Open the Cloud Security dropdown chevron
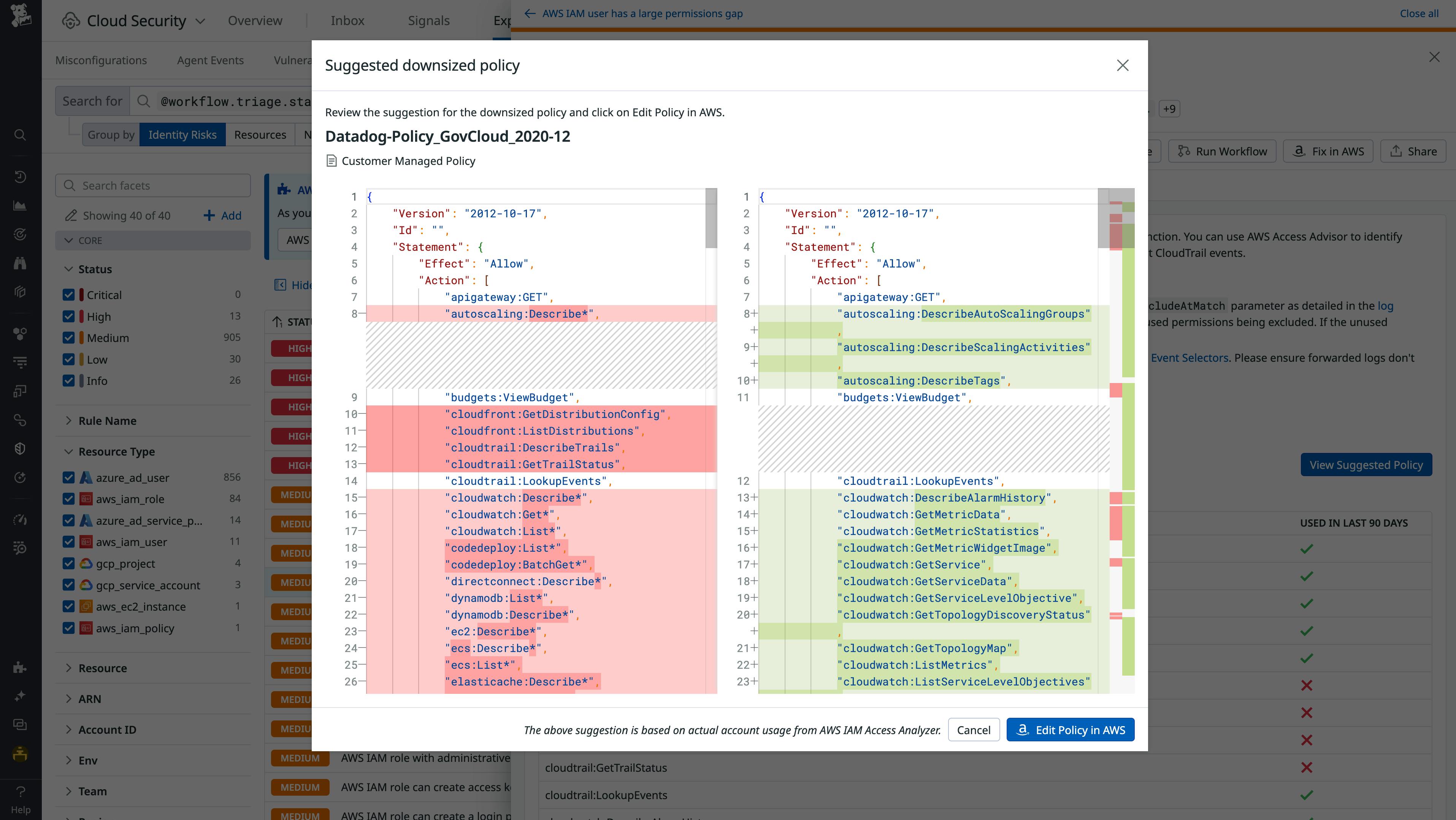Image resolution: width=1456 pixels, height=820 pixels. [200, 22]
